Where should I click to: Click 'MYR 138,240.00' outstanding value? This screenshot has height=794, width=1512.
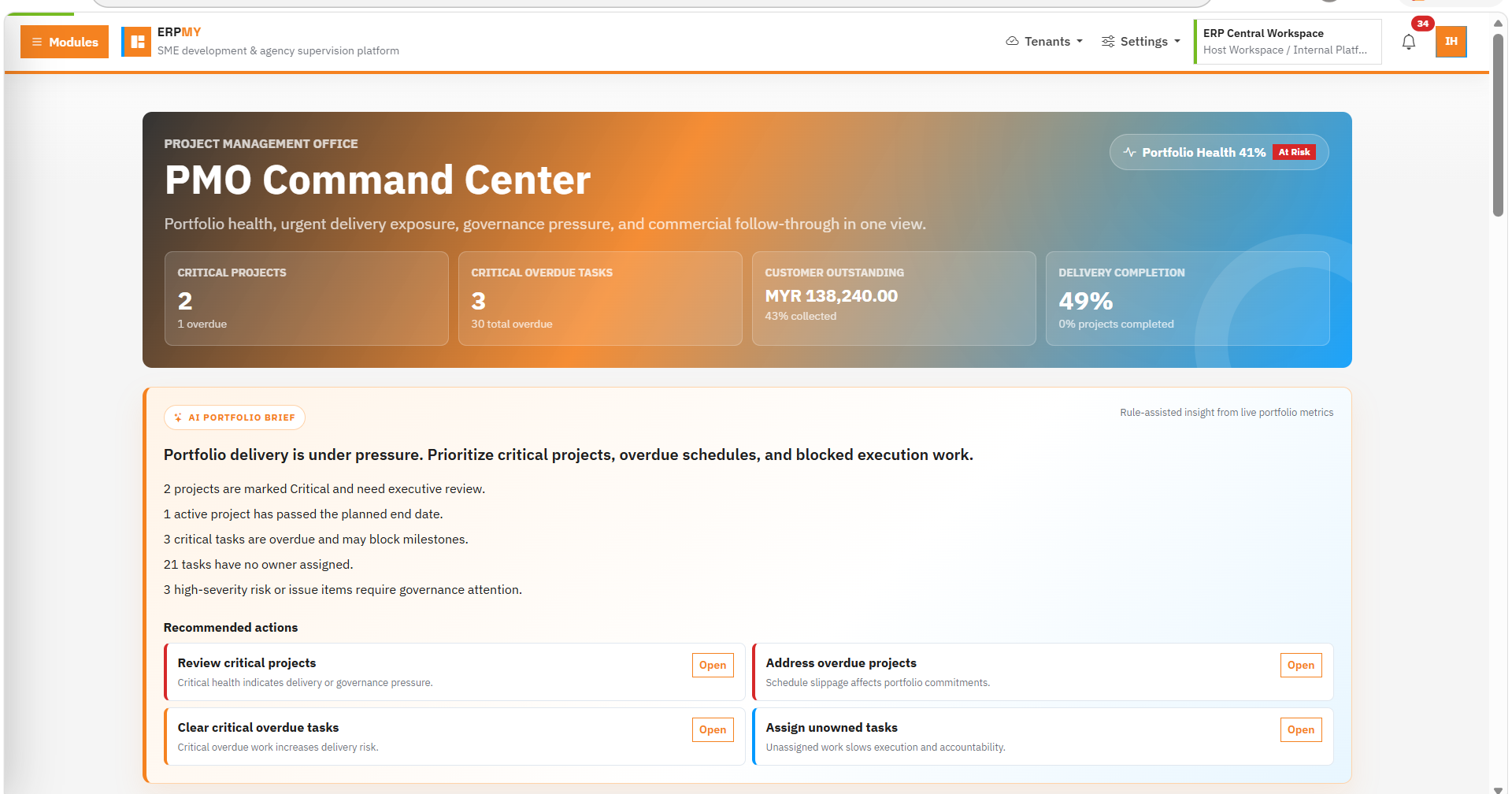[831, 296]
